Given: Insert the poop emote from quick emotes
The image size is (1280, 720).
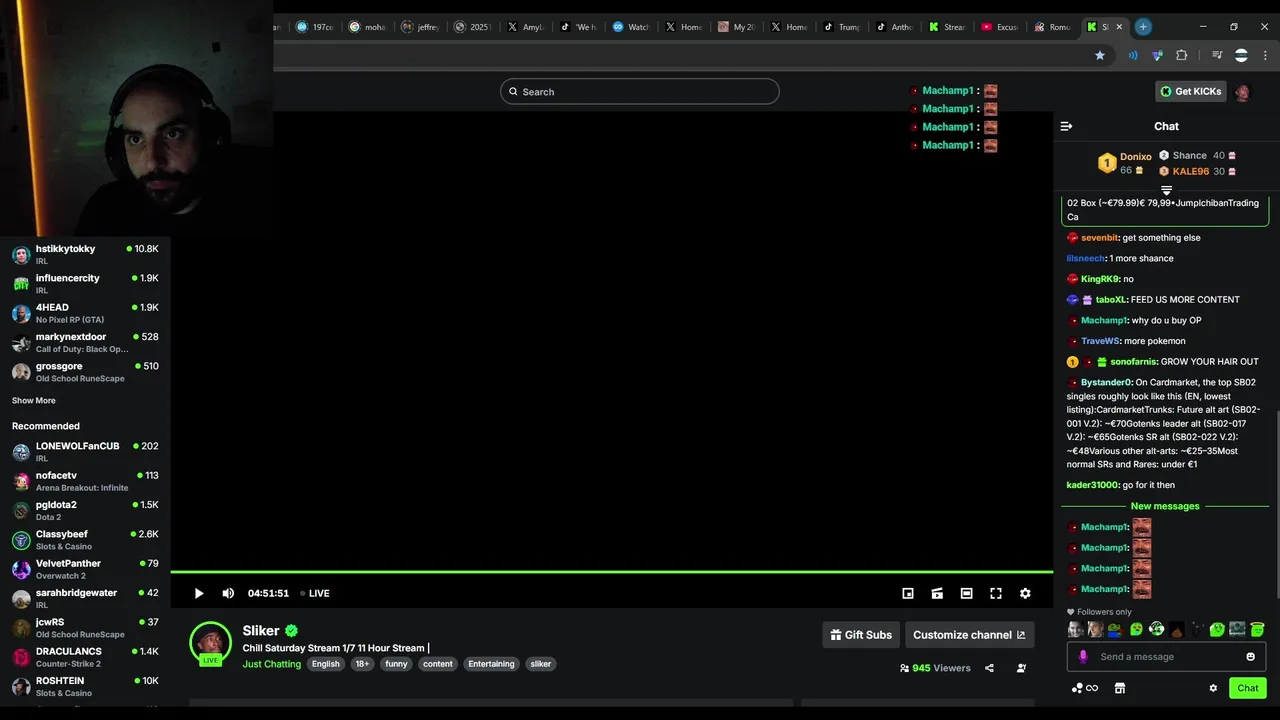Looking at the screenshot, I should tap(1177, 629).
